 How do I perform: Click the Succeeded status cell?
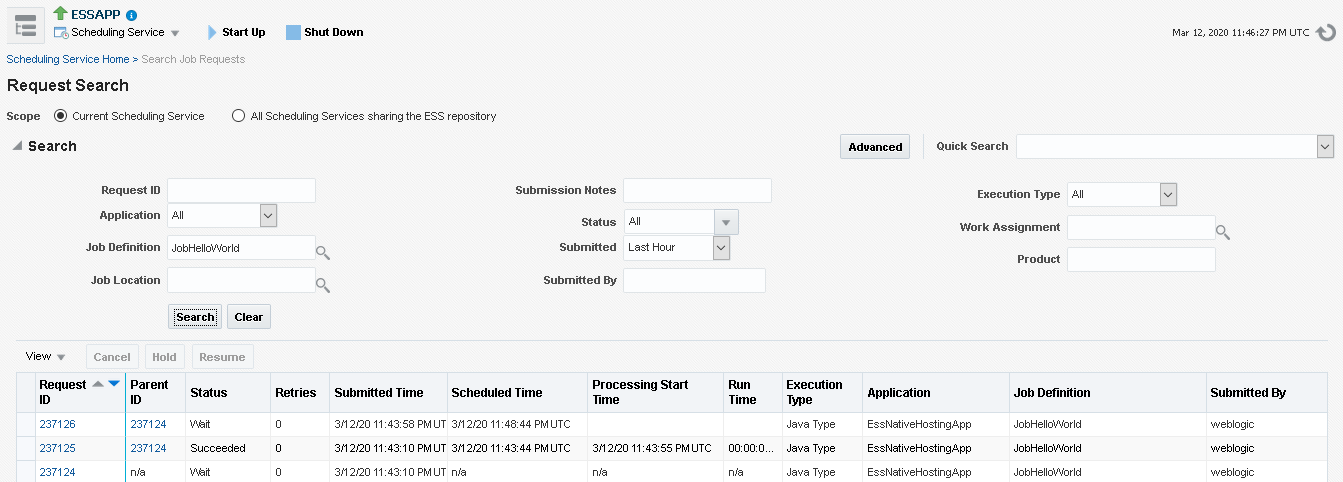point(228,448)
